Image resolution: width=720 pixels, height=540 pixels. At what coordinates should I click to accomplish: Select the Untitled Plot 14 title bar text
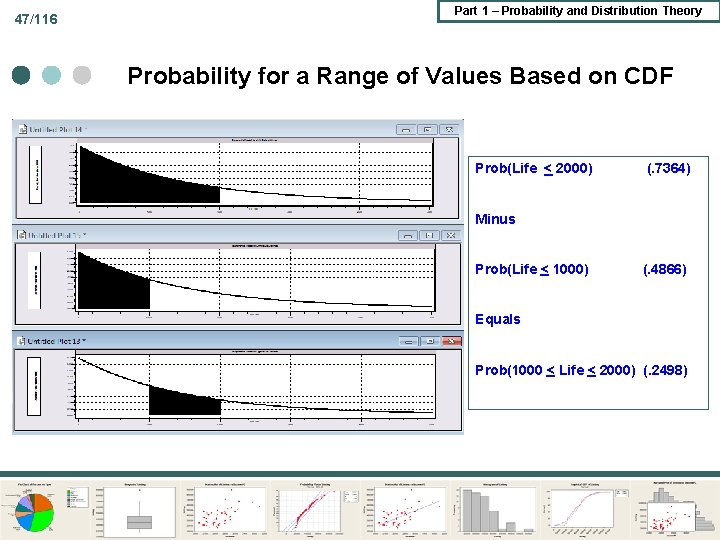pyautogui.click(x=58, y=129)
